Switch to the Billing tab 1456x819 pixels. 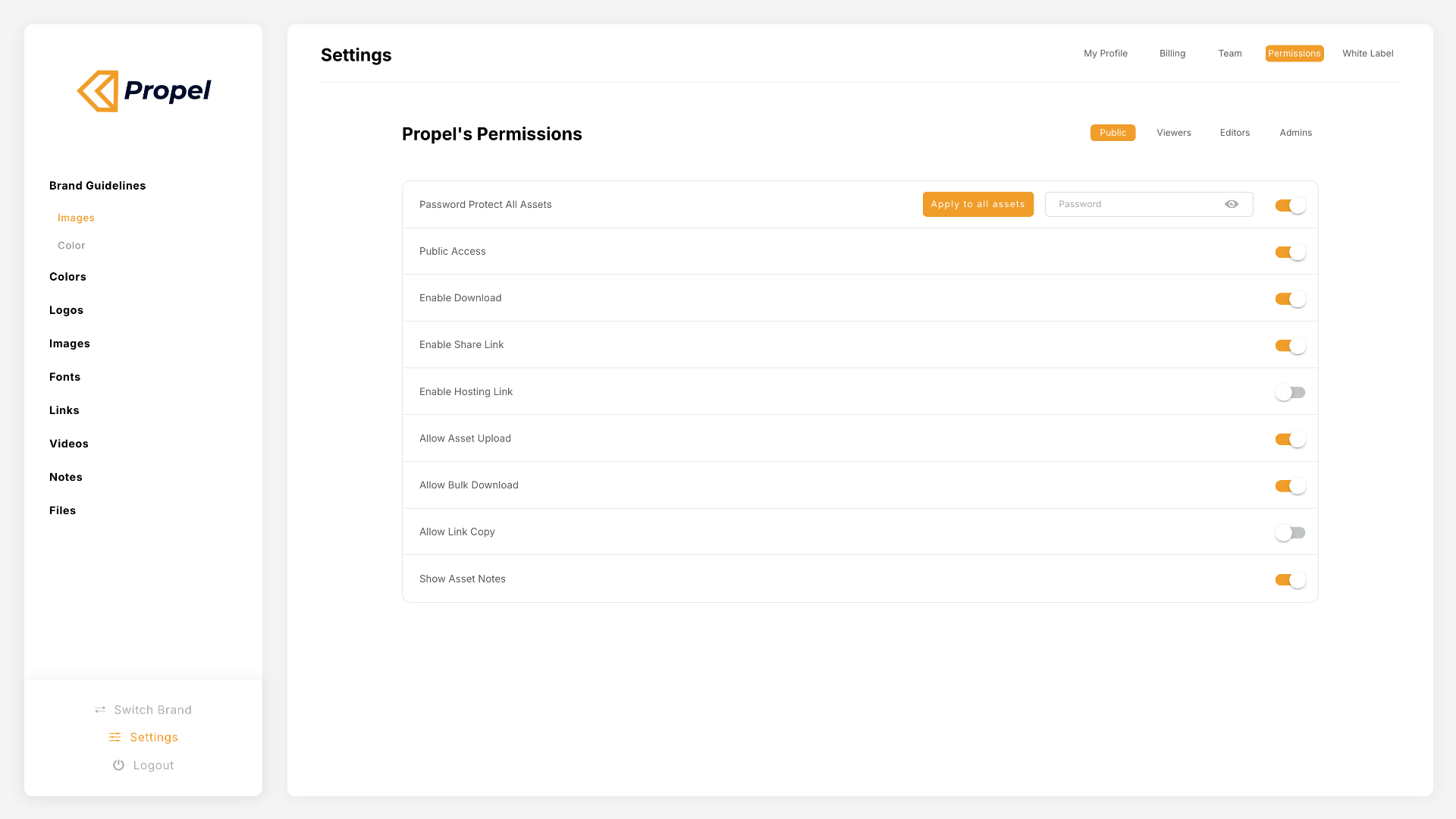click(x=1172, y=53)
